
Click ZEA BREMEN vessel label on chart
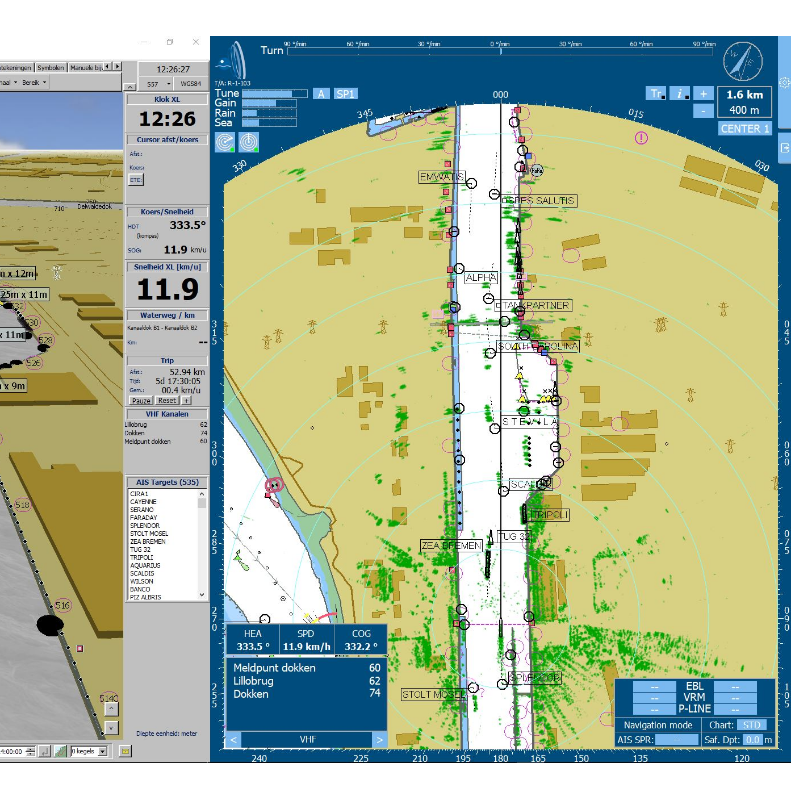point(451,545)
